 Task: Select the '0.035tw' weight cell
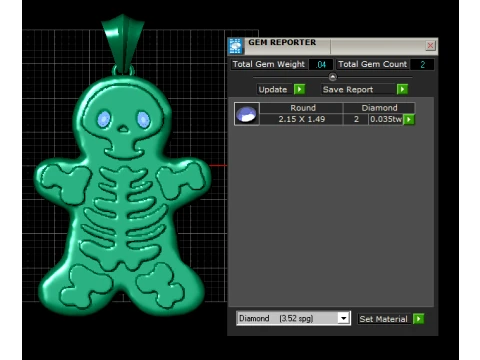pyautogui.click(x=386, y=119)
